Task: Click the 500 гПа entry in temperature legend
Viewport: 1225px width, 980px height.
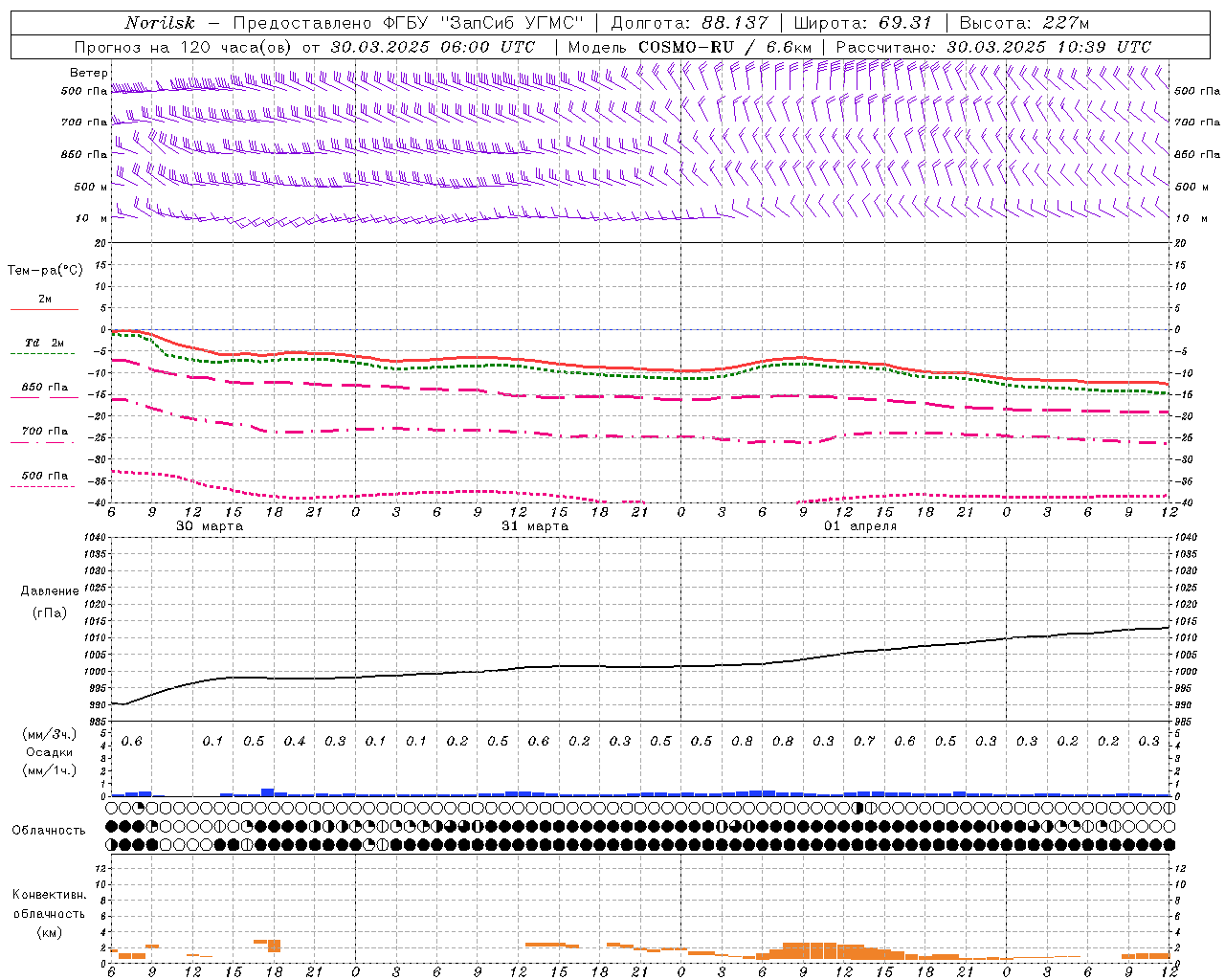Action: 45,476
